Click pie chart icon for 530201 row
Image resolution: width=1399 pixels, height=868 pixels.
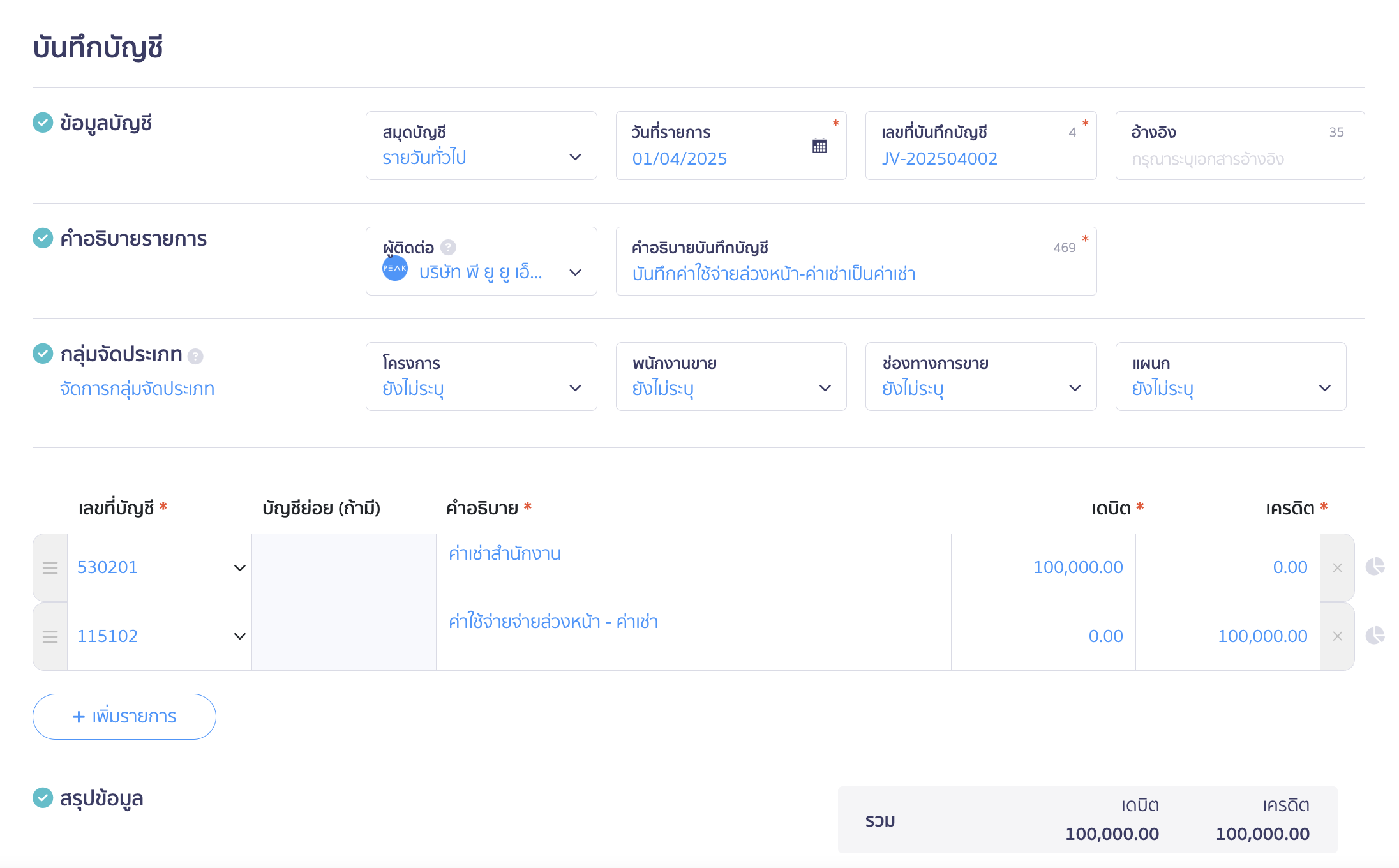pyautogui.click(x=1375, y=566)
